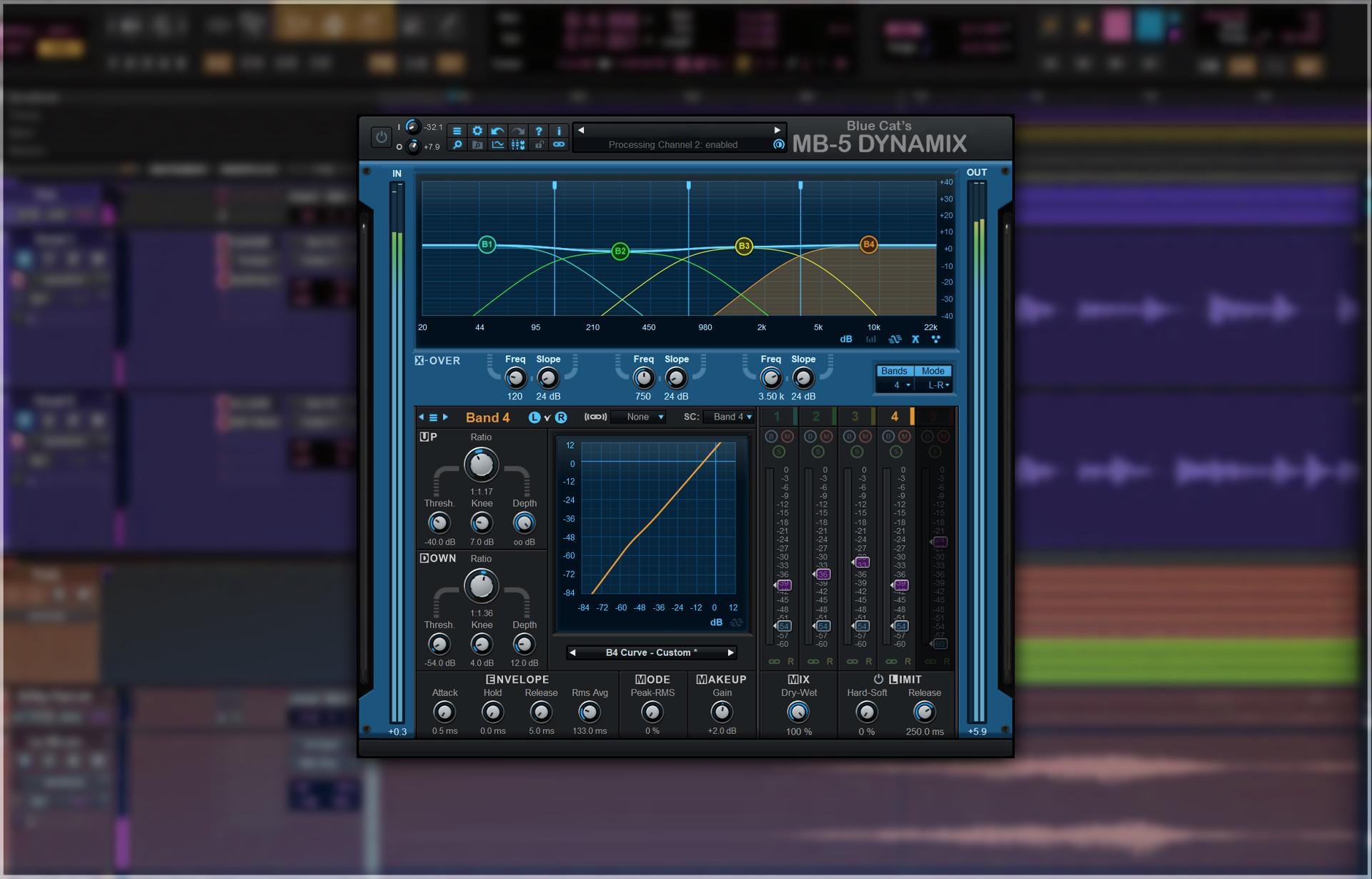
Task: Toggle the plugin power bypass button
Action: tap(381, 136)
